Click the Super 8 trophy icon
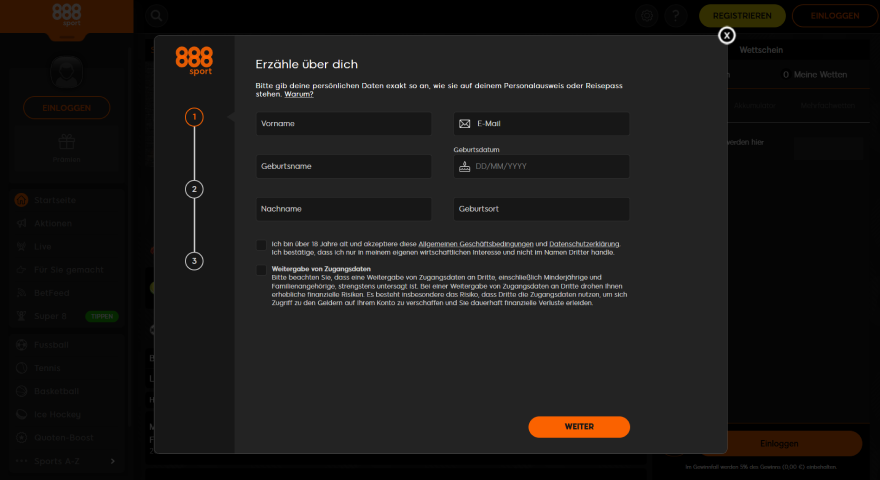 [21, 316]
